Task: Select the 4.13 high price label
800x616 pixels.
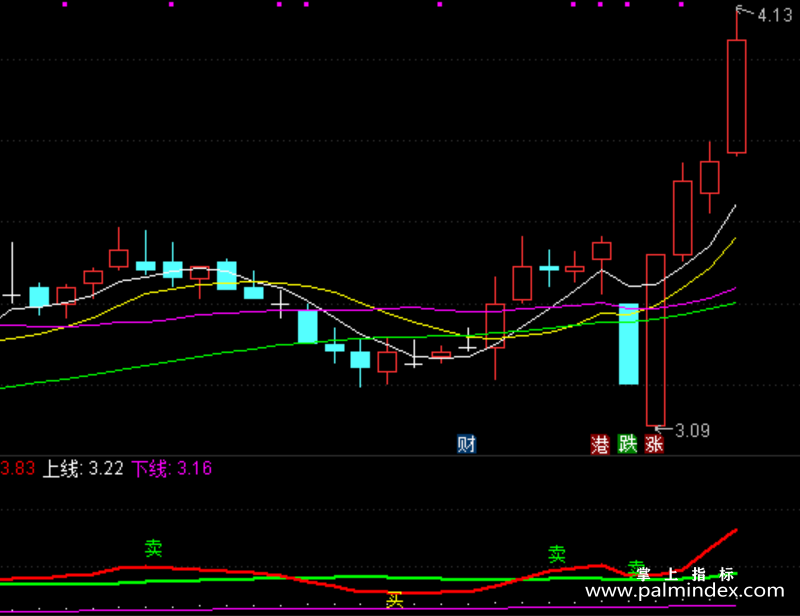Action: pos(774,15)
